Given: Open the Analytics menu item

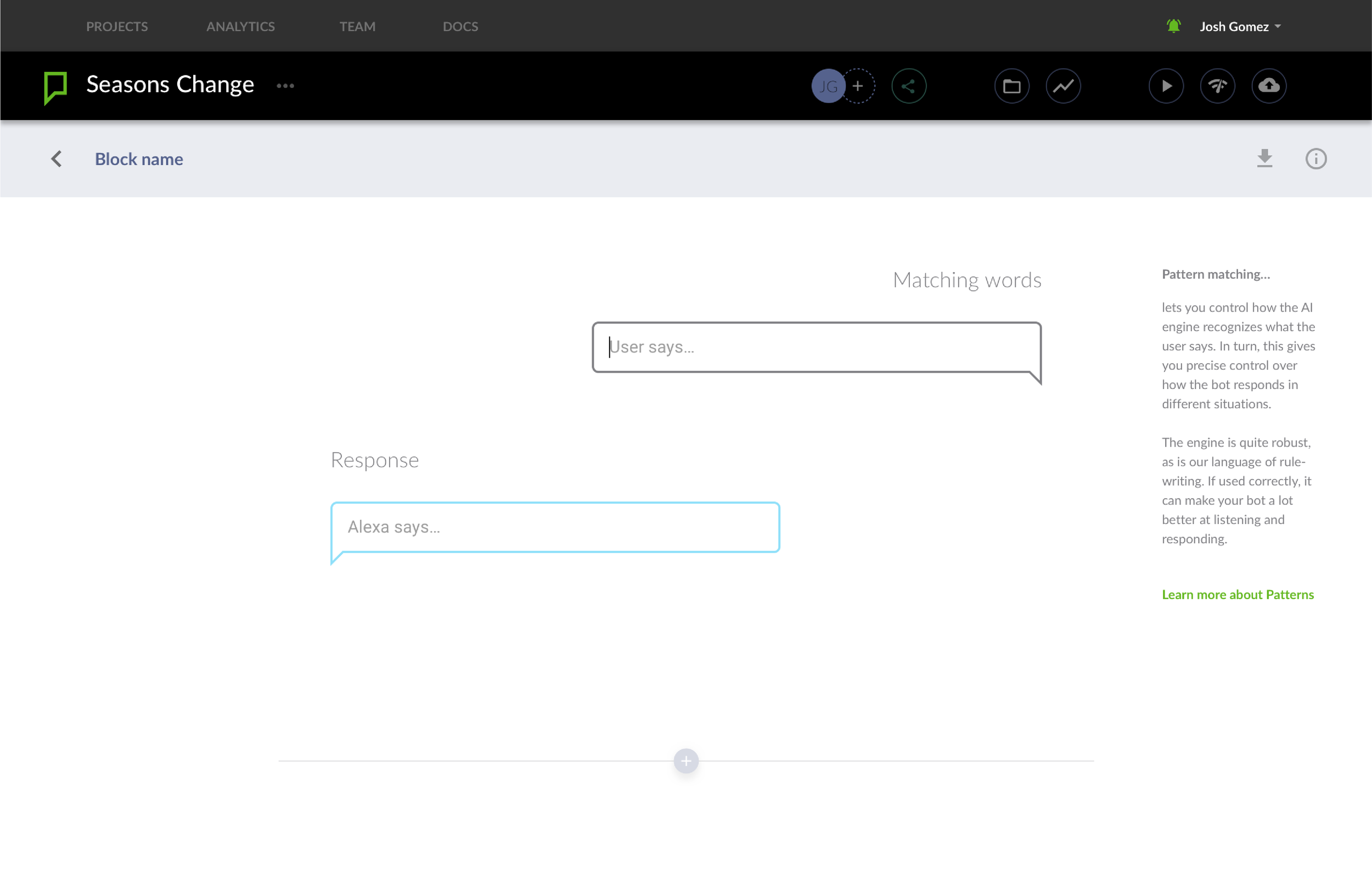Looking at the screenshot, I should (240, 27).
